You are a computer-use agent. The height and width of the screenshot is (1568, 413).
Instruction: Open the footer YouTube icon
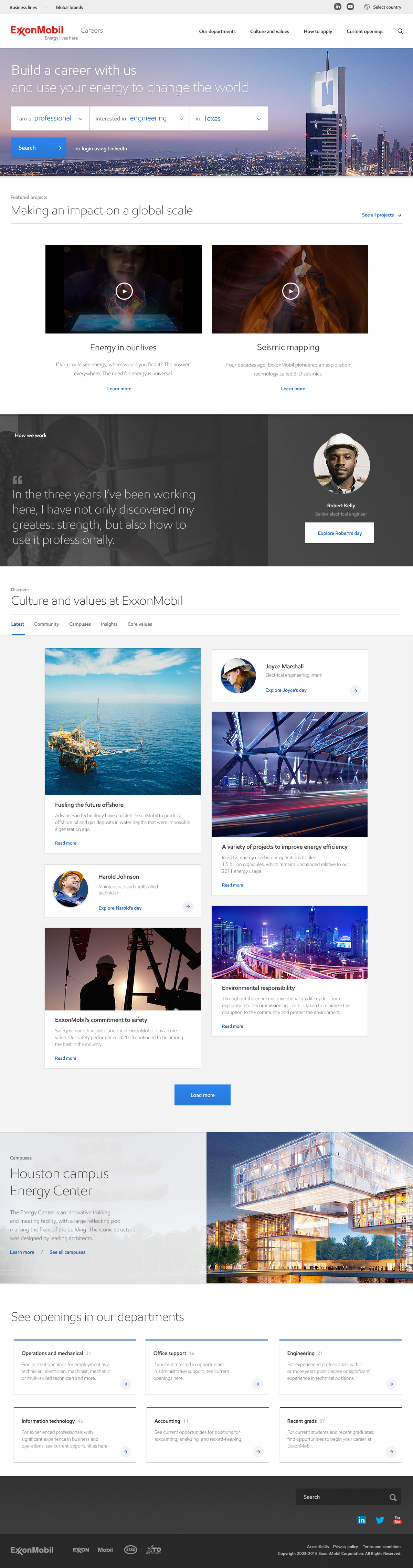pyautogui.click(x=397, y=1520)
